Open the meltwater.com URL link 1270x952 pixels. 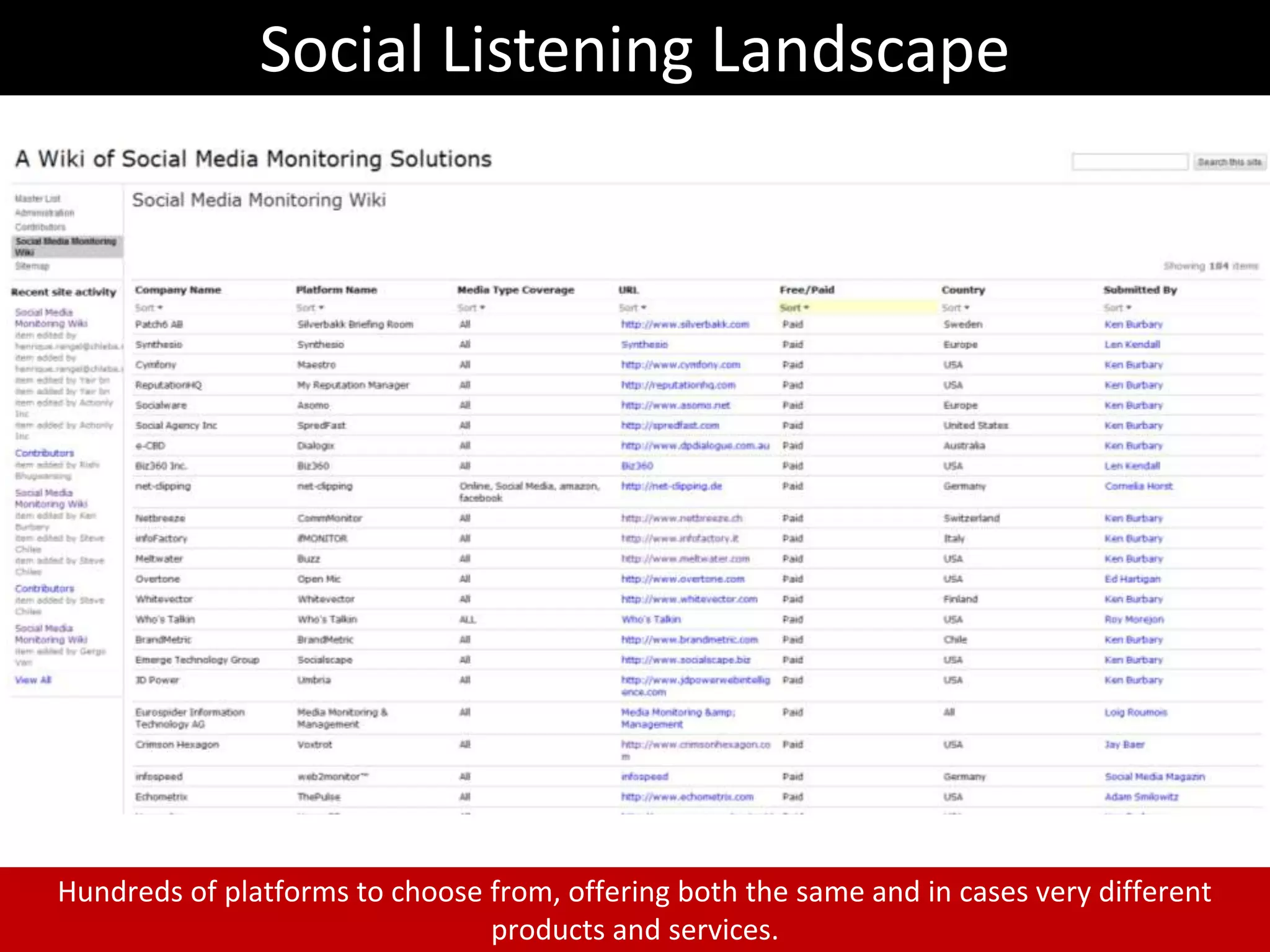(685, 558)
